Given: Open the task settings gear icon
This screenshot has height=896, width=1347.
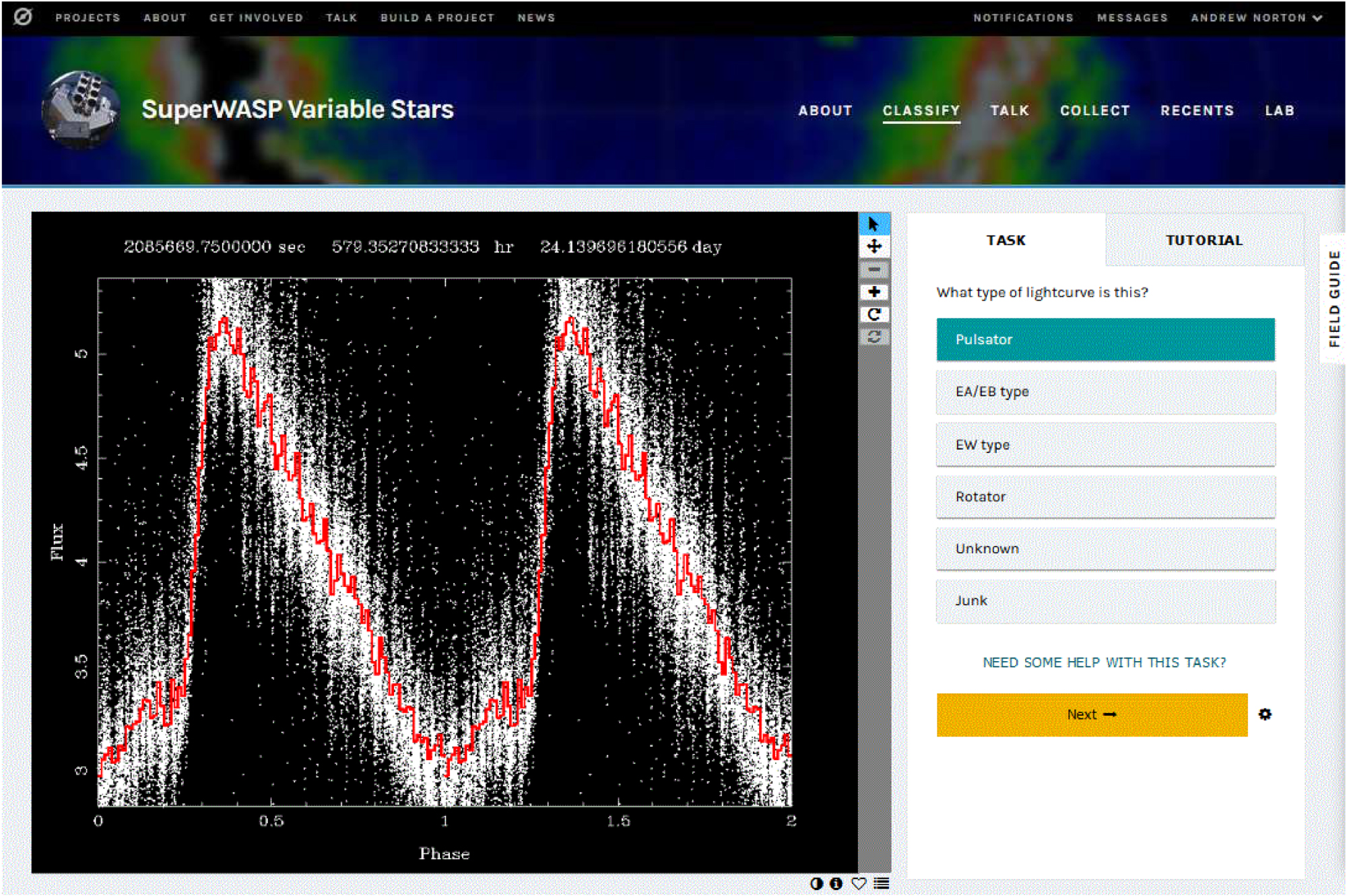Looking at the screenshot, I should point(1265,714).
